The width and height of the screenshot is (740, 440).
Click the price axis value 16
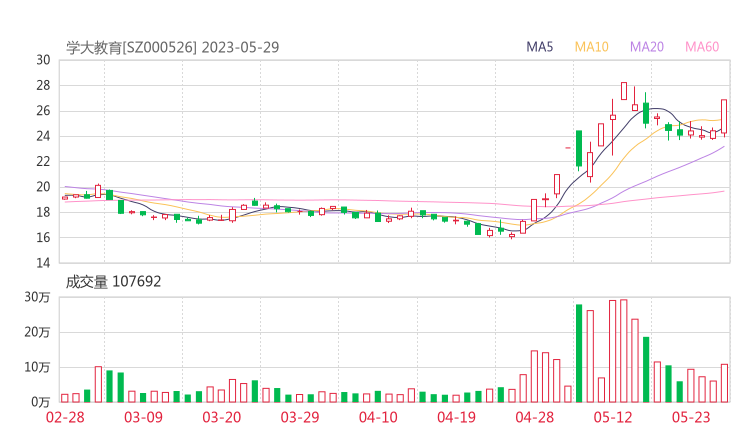click(43, 237)
